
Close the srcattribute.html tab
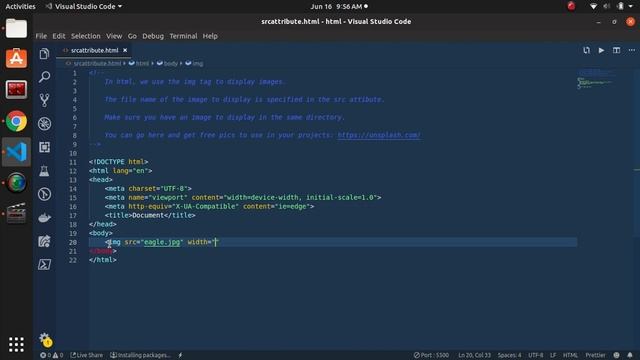(125, 50)
